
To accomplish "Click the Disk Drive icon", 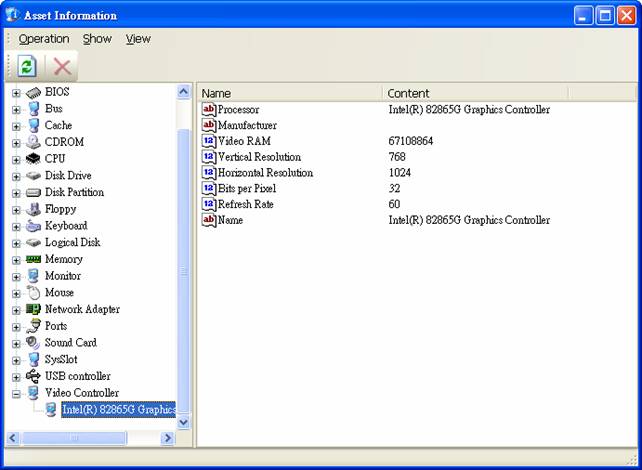I will (x=34, y=176).
